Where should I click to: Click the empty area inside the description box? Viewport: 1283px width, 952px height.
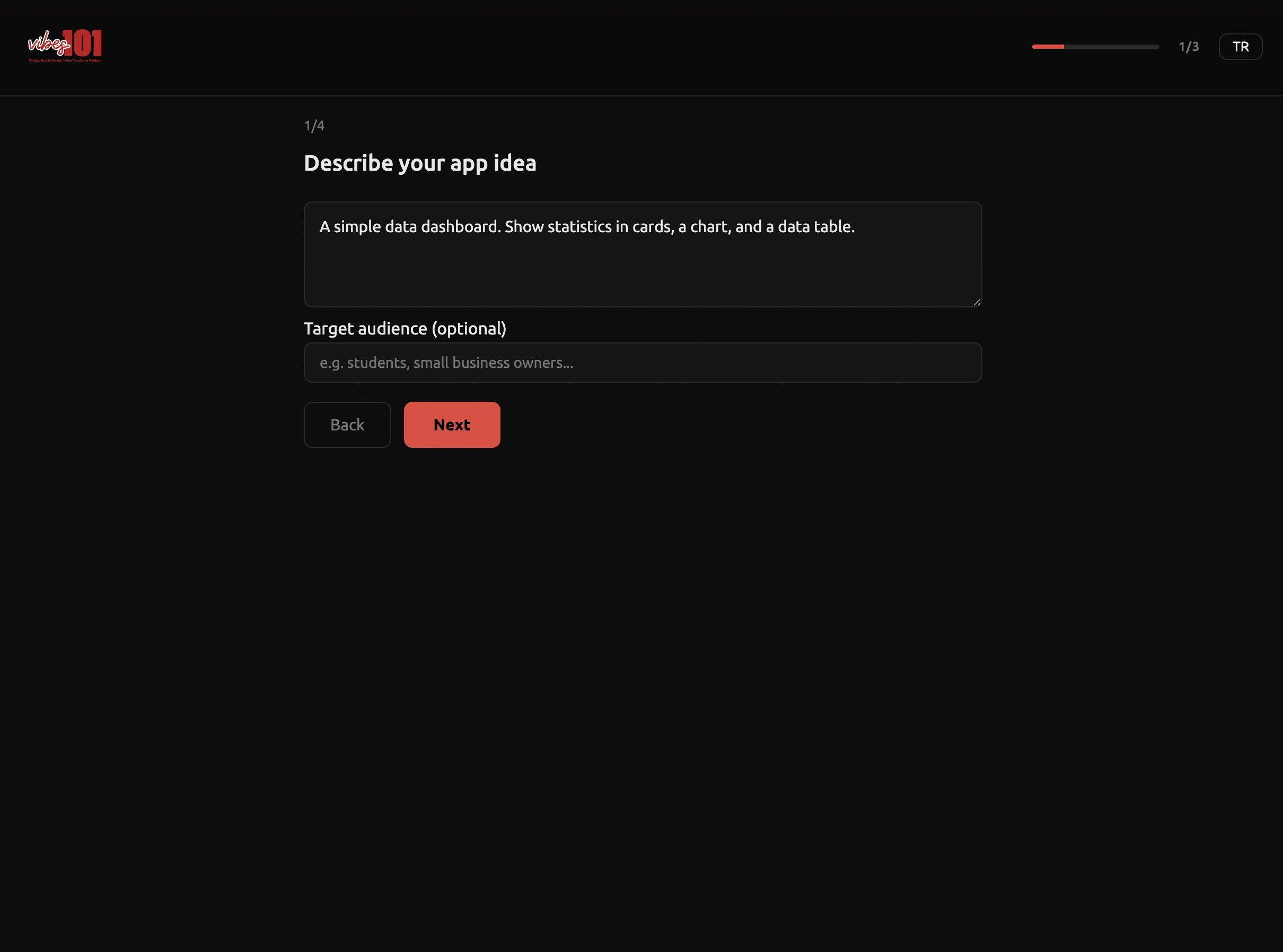click(x=642, y=274)
